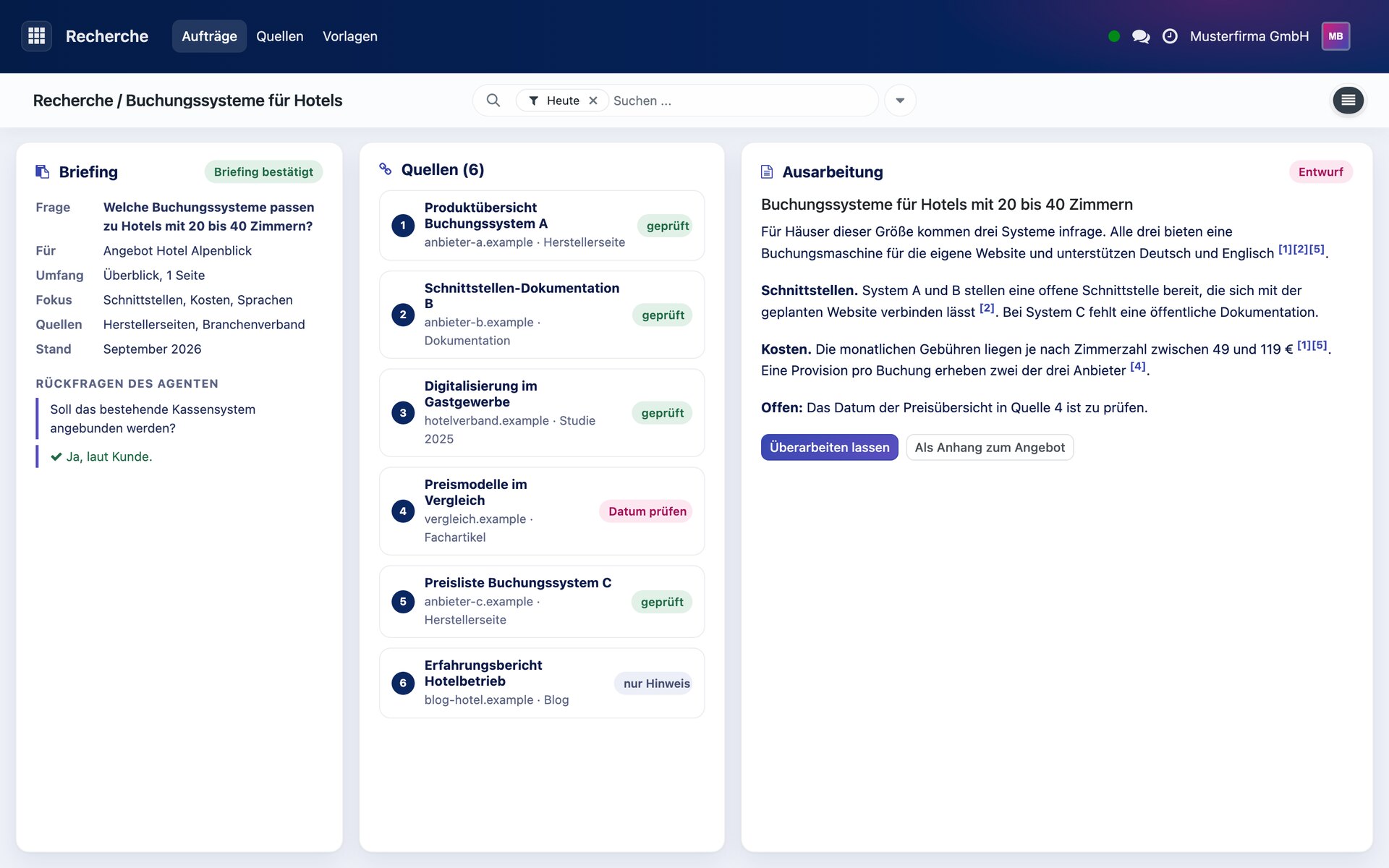Click the number 6 source circle
Image resolution: width=1389 pixels, height=868 pixels.
click(403, 683)
